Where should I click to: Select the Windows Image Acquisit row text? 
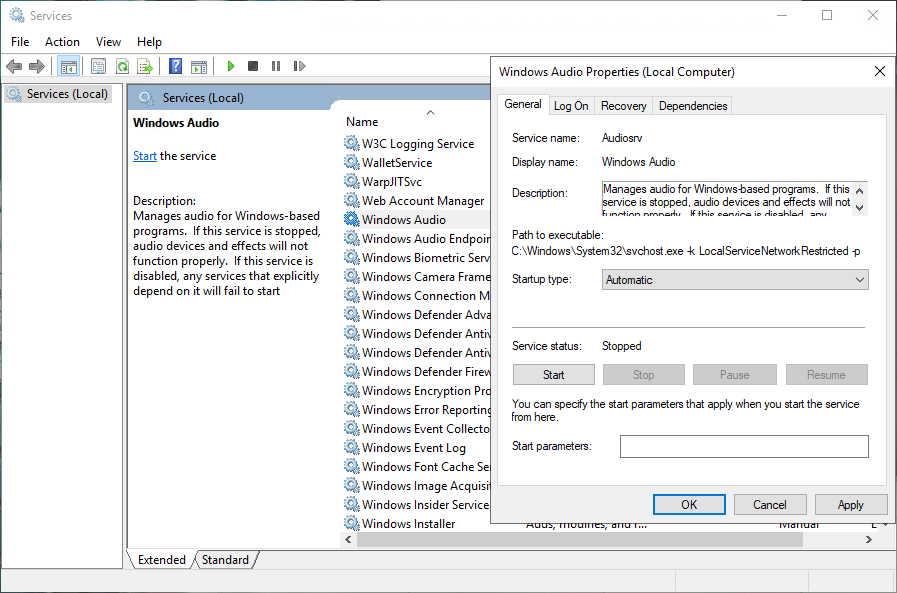[x=426, y=485]
